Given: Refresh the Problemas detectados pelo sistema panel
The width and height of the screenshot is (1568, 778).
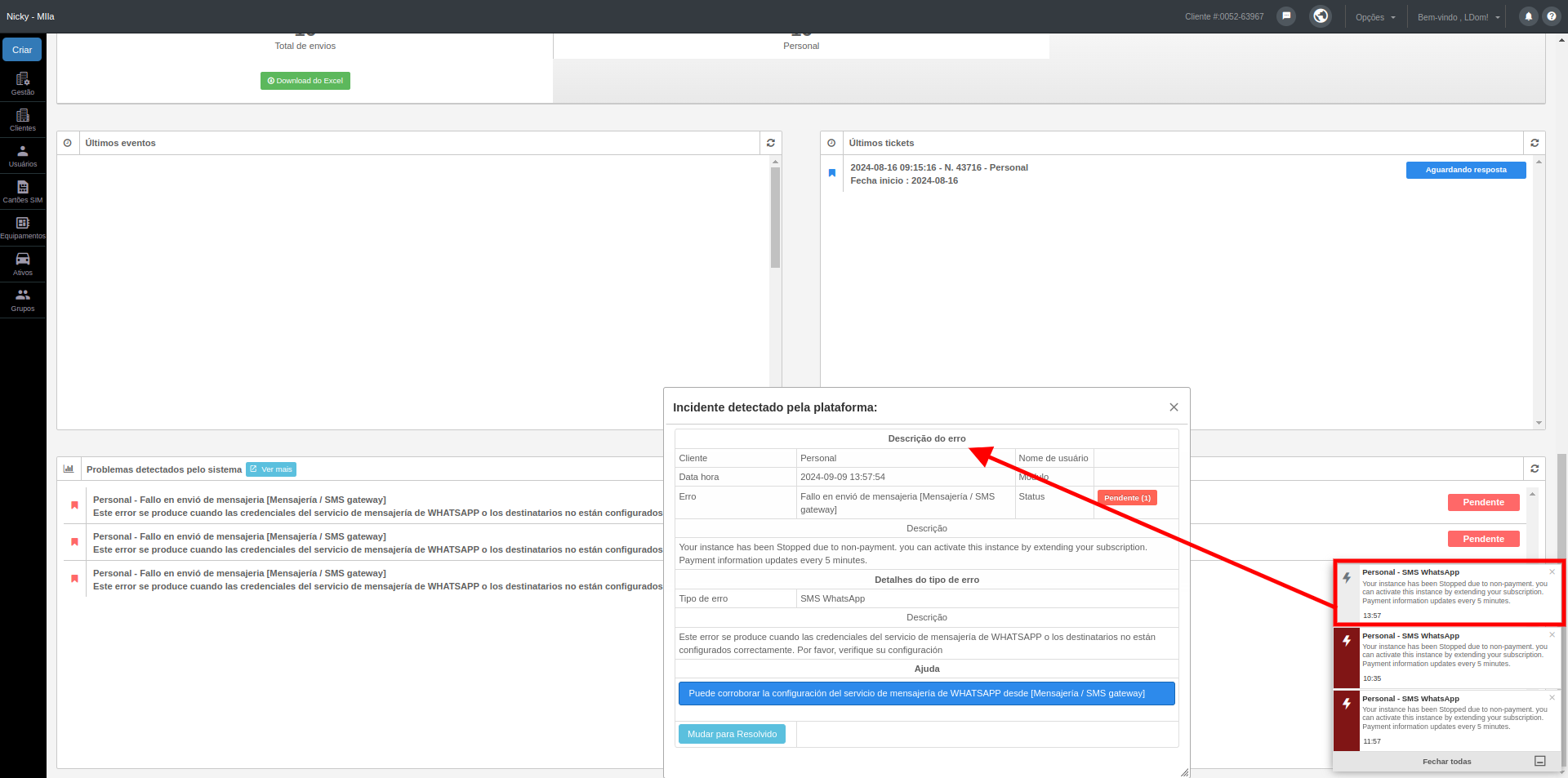Looking at the screenshot, I should pos(1535,469).
